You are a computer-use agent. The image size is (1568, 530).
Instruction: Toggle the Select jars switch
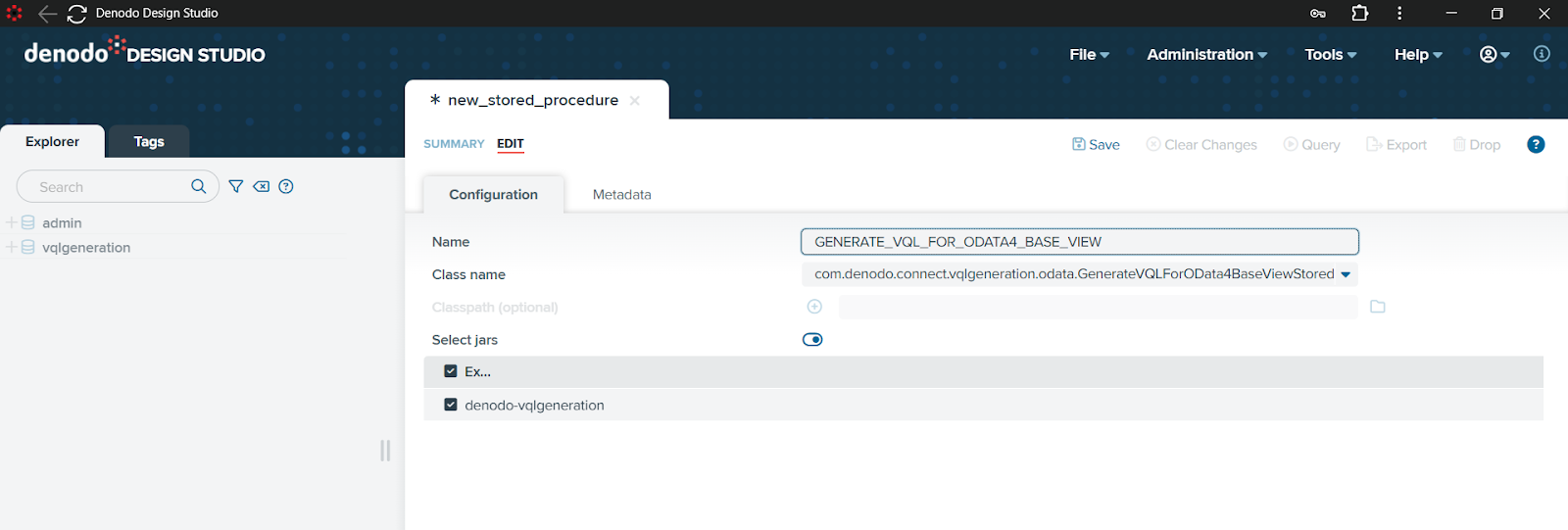click(x=812, y=340)
